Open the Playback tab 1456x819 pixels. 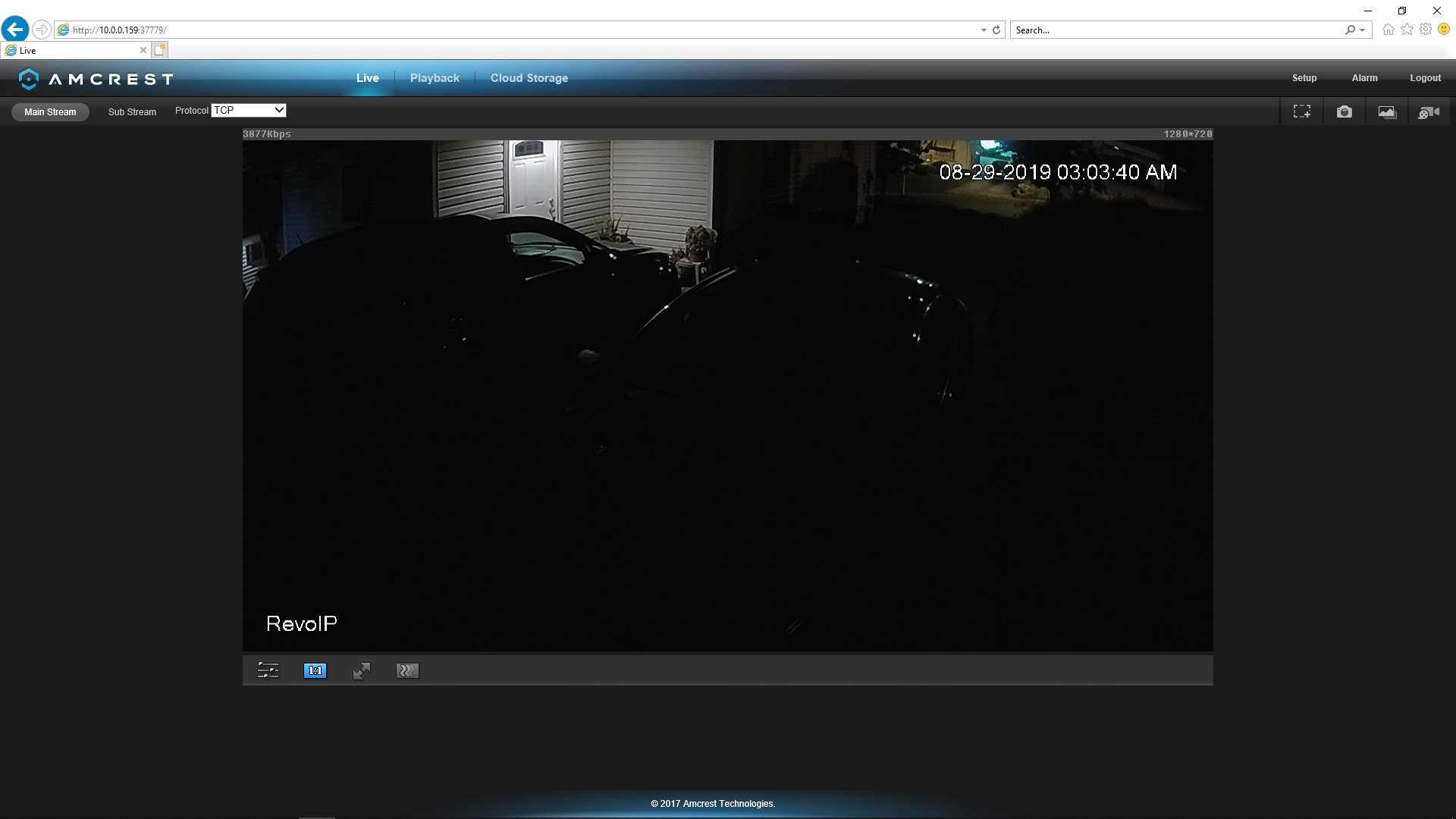[435, 78]
